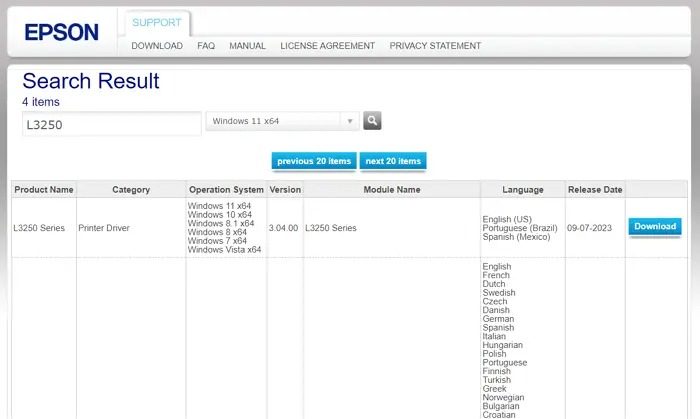
Task: Click the 4 items count text
Action: pyautogui.click(x=41, y=102)
